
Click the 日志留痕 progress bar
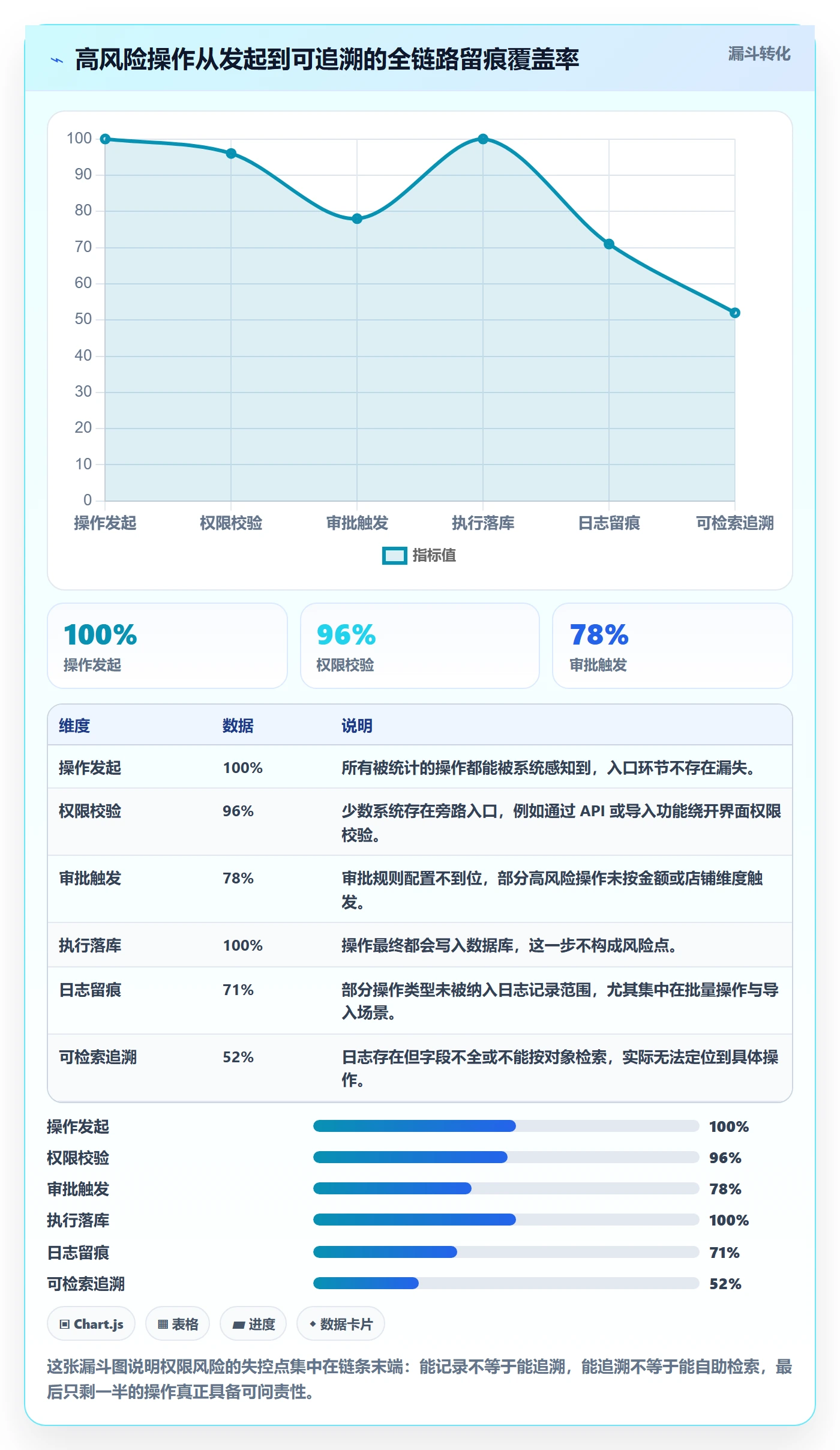point(506,1252)
